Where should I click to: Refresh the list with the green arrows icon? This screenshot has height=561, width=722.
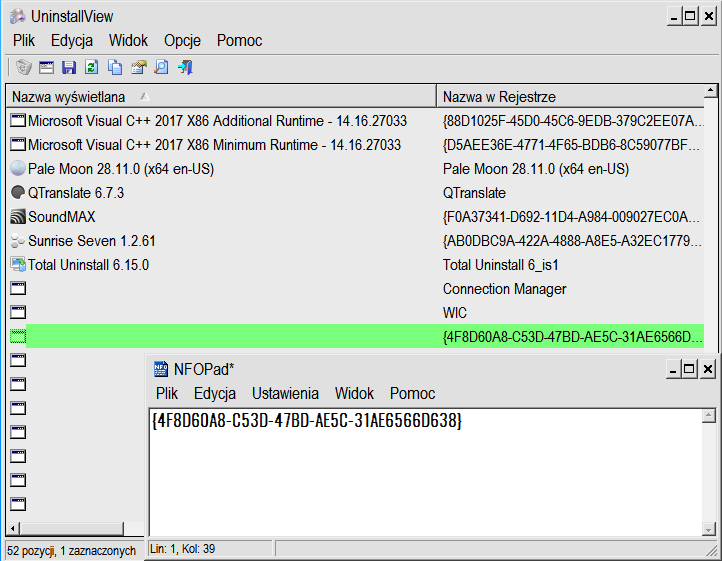92,67
